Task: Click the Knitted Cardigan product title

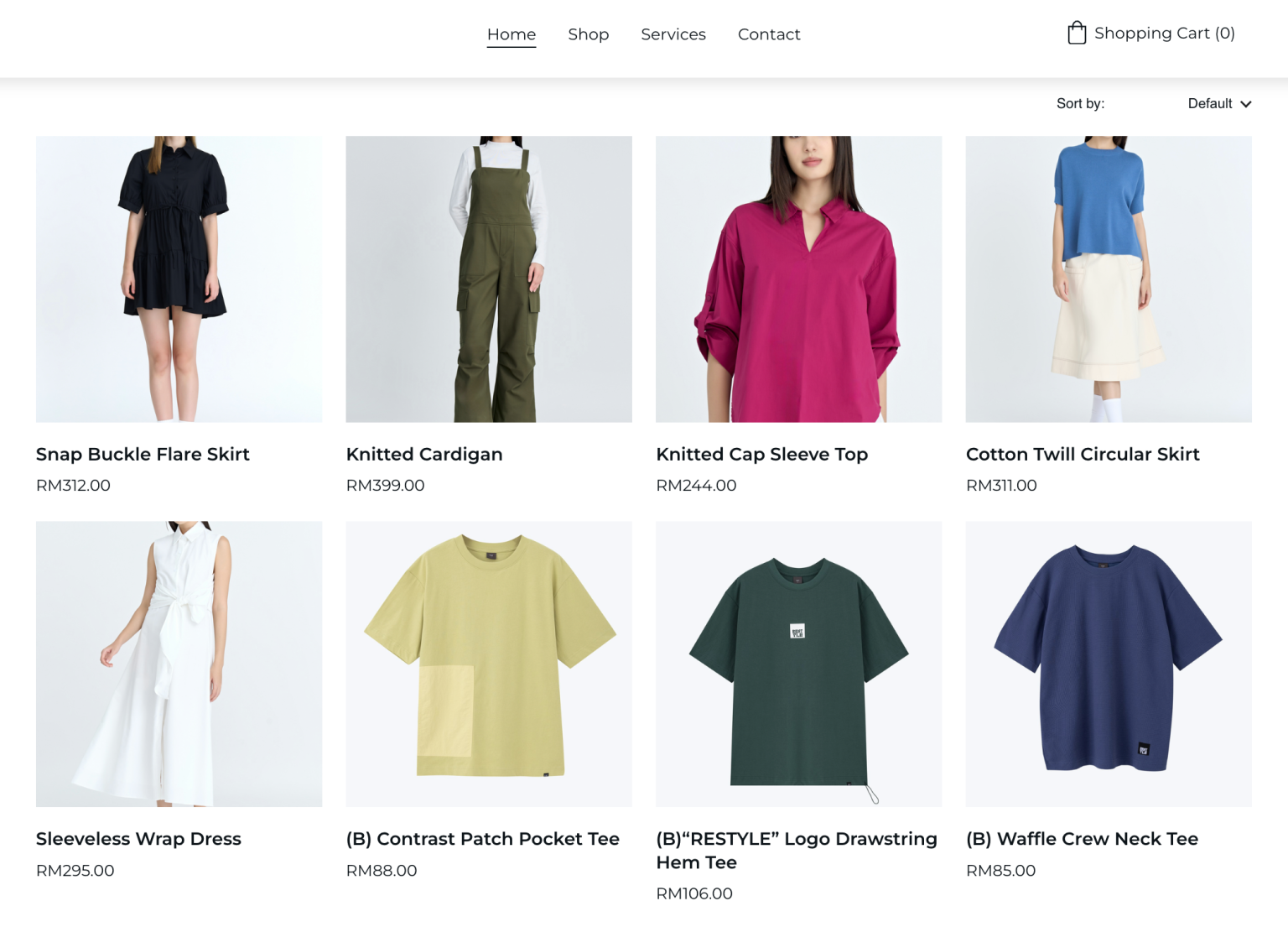Action: (x=423, y=454)
